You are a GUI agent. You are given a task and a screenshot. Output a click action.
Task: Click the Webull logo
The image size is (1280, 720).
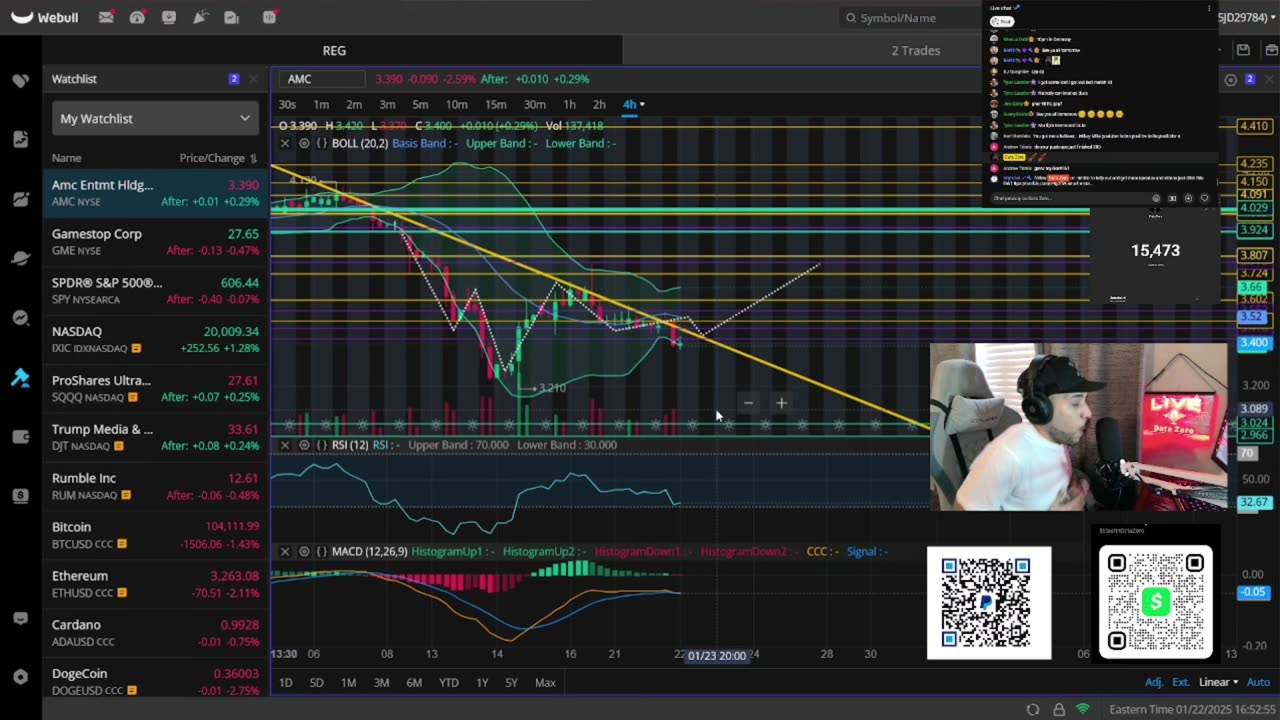tap(44, 17)
